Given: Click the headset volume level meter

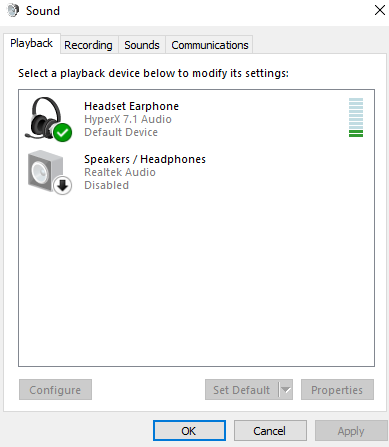Looking at the screenshot, I should pos(356,117).
